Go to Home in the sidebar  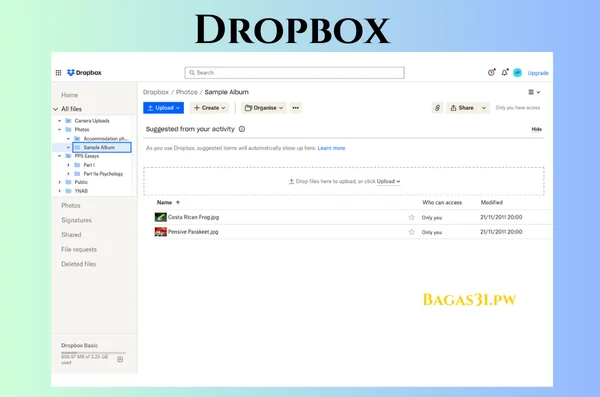coord(70,95)
